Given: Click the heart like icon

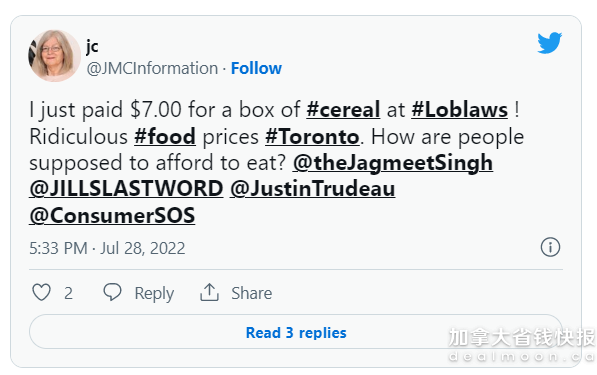Looking at the screenshot, I should coord(42,293).
